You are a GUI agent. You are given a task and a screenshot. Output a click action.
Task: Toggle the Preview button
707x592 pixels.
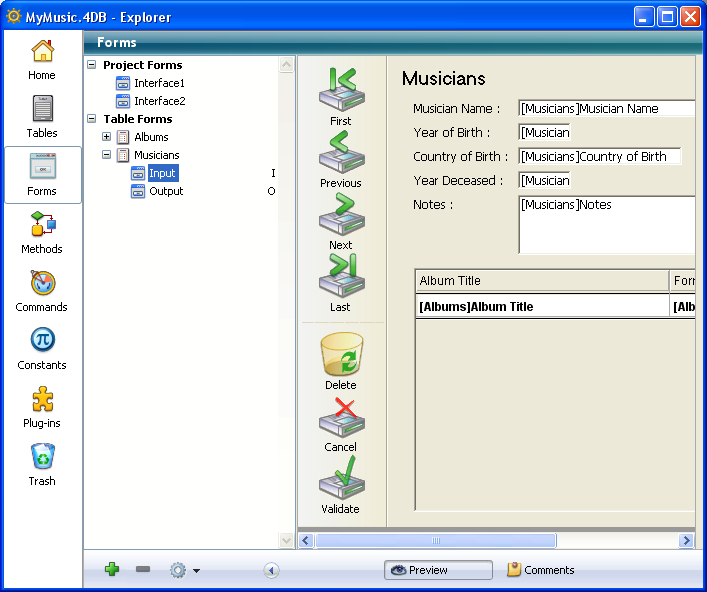(x=438, y=570)
